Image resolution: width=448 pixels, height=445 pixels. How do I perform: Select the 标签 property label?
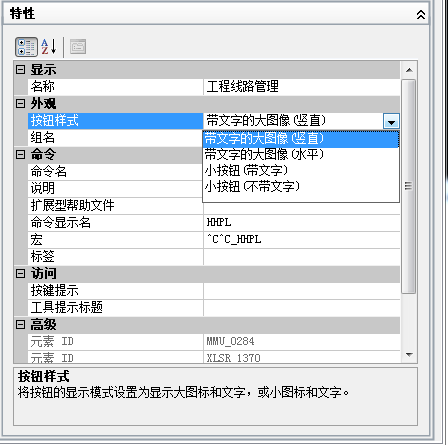(115, 257)
